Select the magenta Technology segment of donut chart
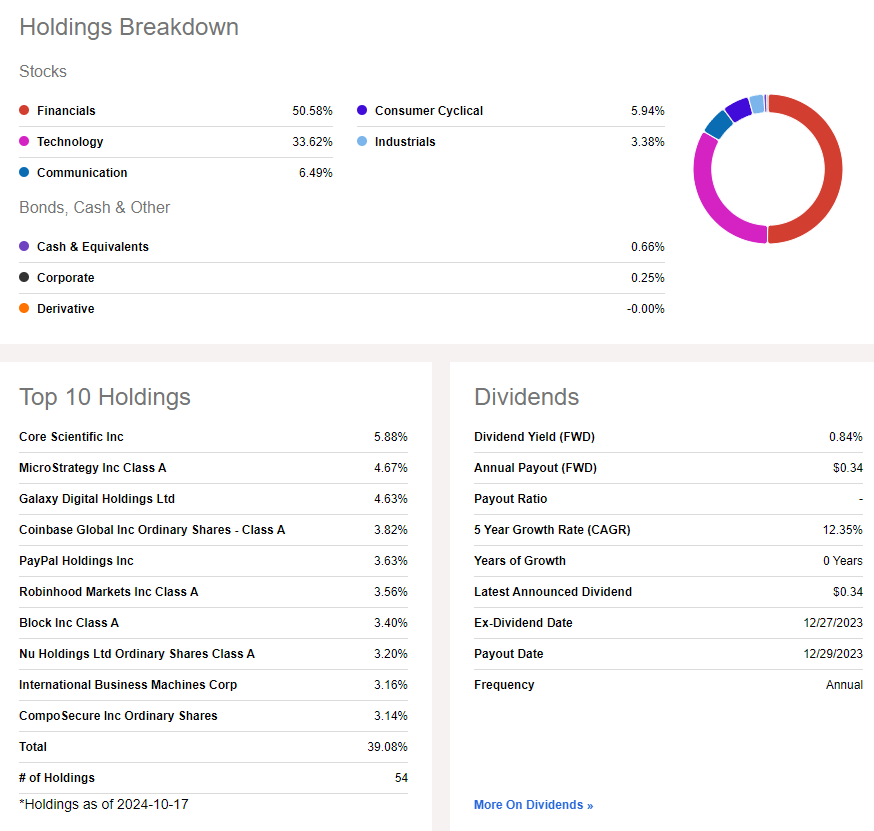 tap(706, 190)
